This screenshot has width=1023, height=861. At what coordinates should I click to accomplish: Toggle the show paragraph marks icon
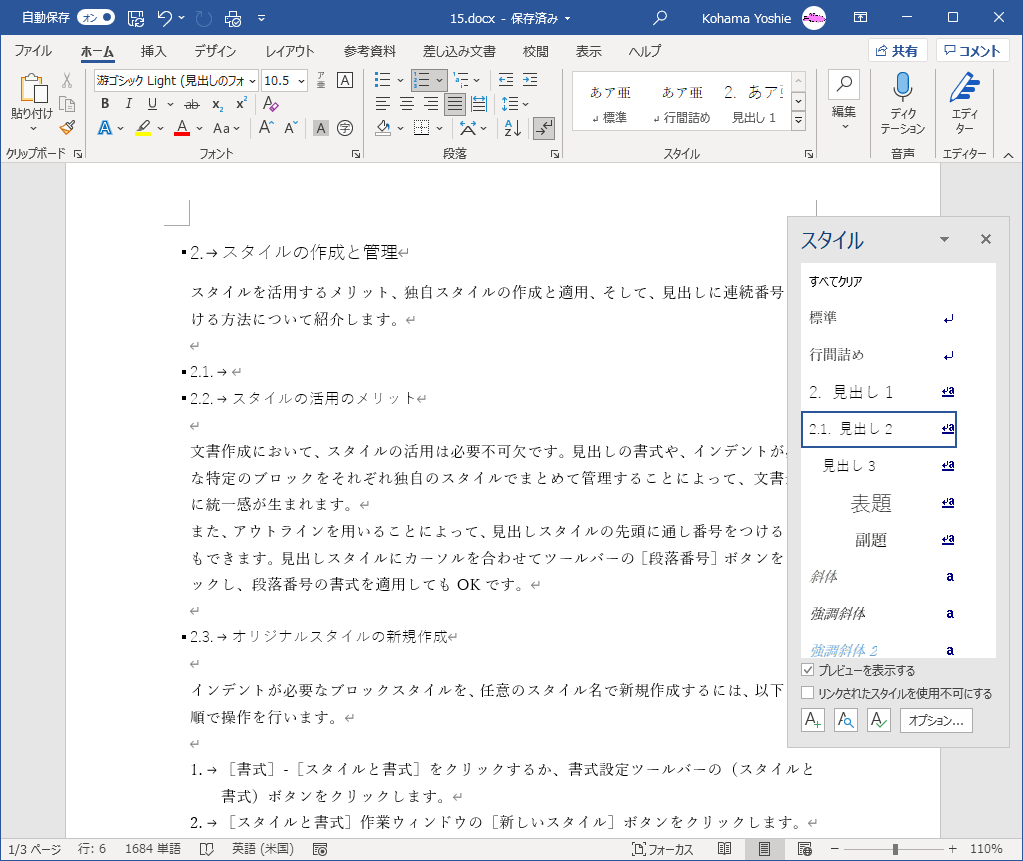point(544,127)
